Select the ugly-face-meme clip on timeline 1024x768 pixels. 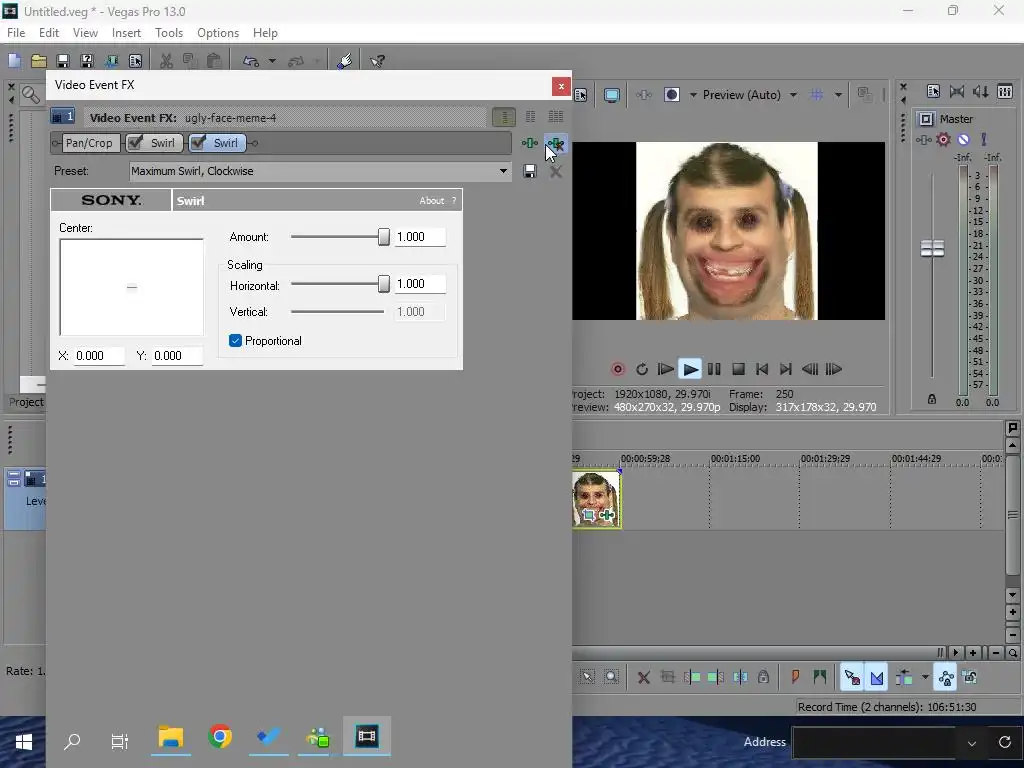point(596,499)
